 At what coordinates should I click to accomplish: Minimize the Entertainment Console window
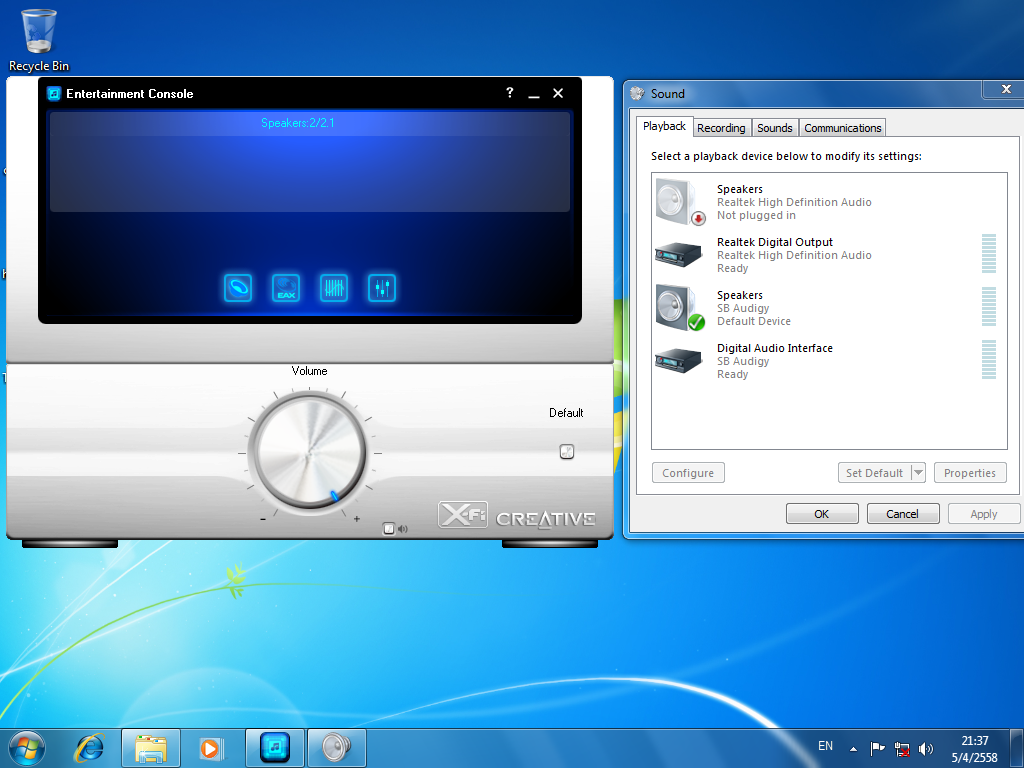pyautogui.click(x=534, y=94)
